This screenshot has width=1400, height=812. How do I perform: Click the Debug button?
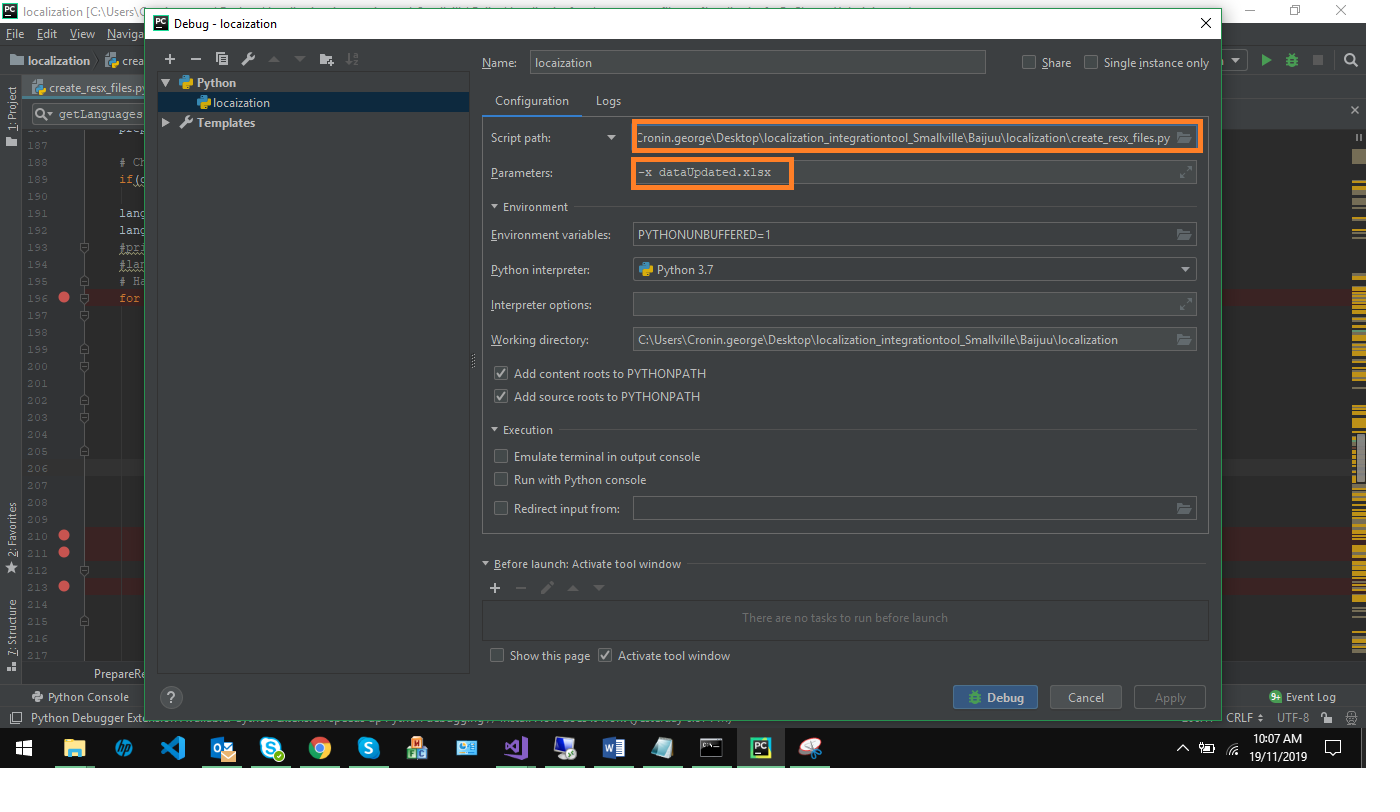click(x=995, y=697)
